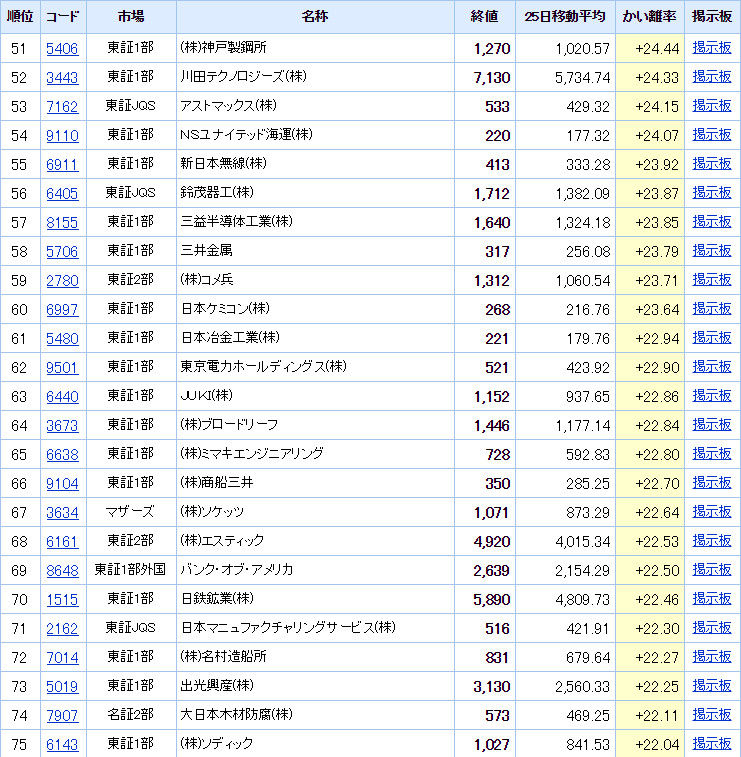The image size is (741, 757).
Task: Open stock code 6638 link
Action: (62, 455)
